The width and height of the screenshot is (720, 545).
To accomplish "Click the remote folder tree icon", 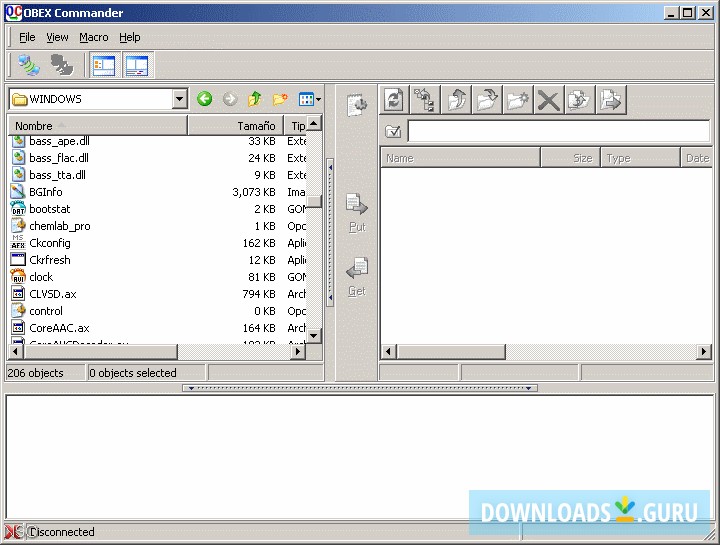I will (425, 99).
